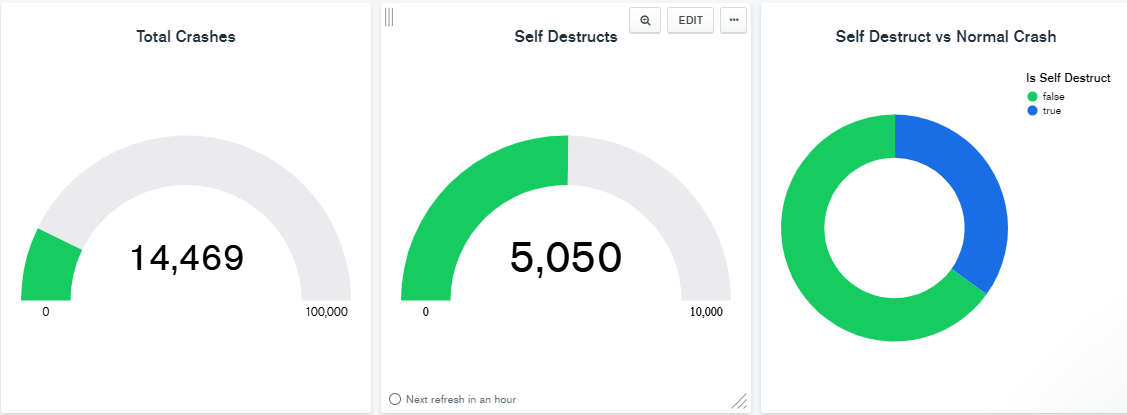Toggle the blue 'true' legend dot

pyautogui.click(x=1033, y=110)
